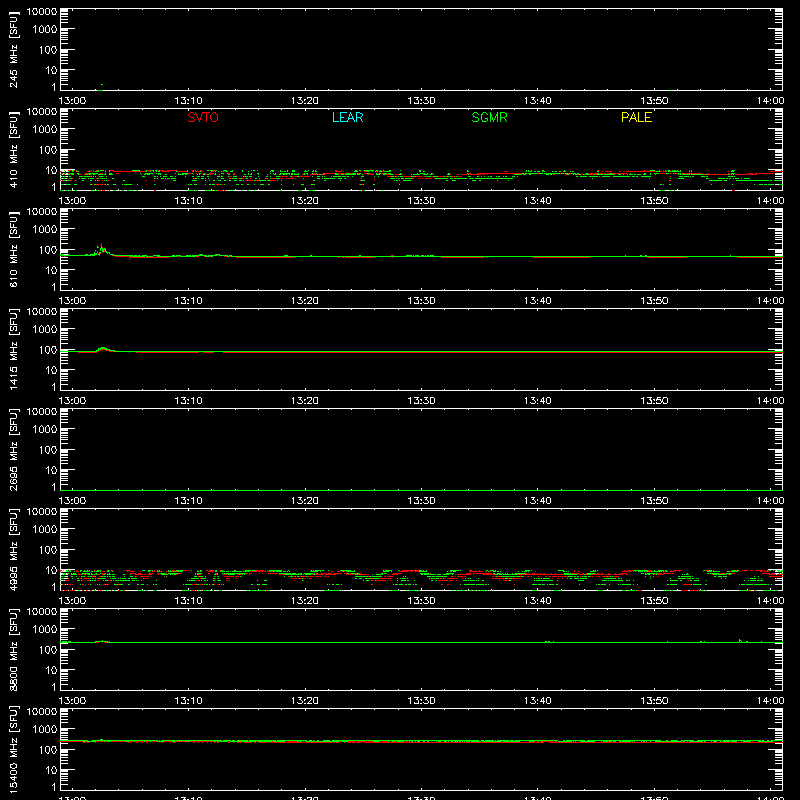Click the 1 tick label on 2695 MHz panel
Viewport: 800px width, 800px height.
pos(54,487)
